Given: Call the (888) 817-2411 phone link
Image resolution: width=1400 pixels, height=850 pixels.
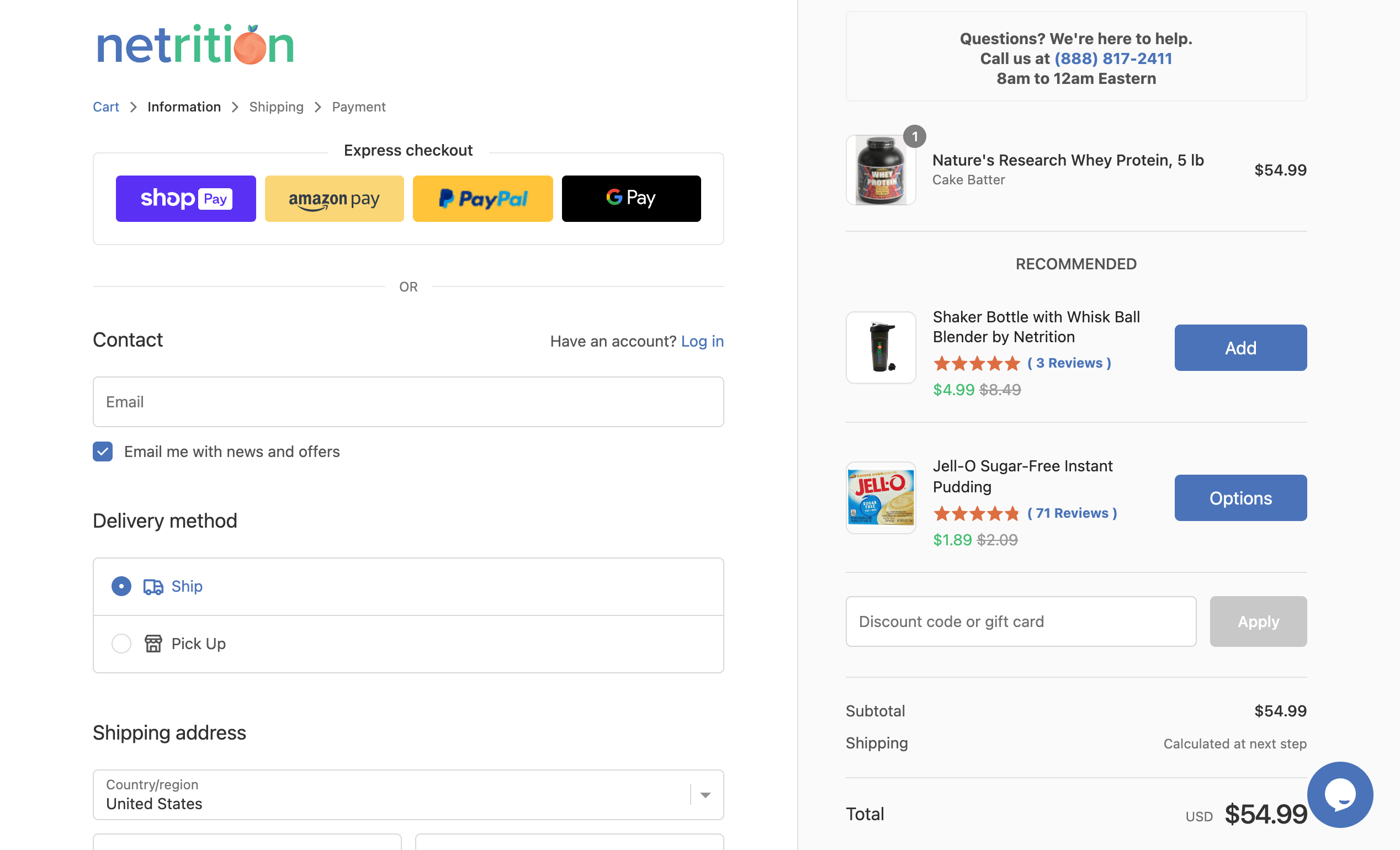Looking at the screenshot, I should 1112,59.
